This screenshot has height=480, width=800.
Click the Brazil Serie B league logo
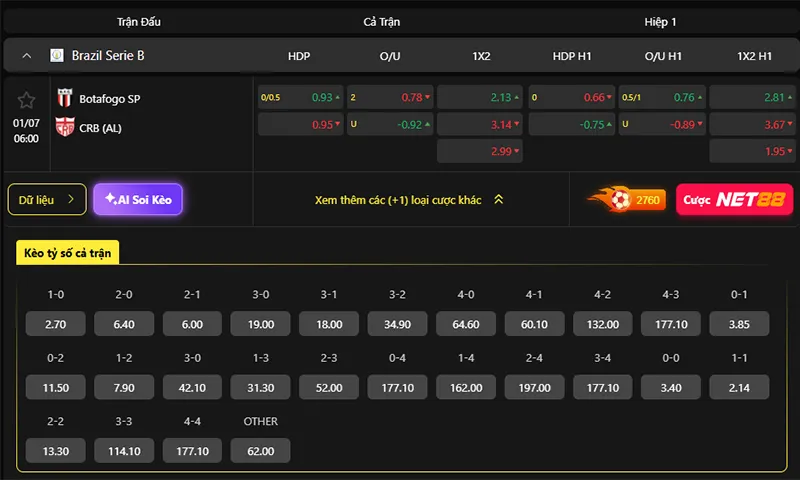click(x=57, y=55)
